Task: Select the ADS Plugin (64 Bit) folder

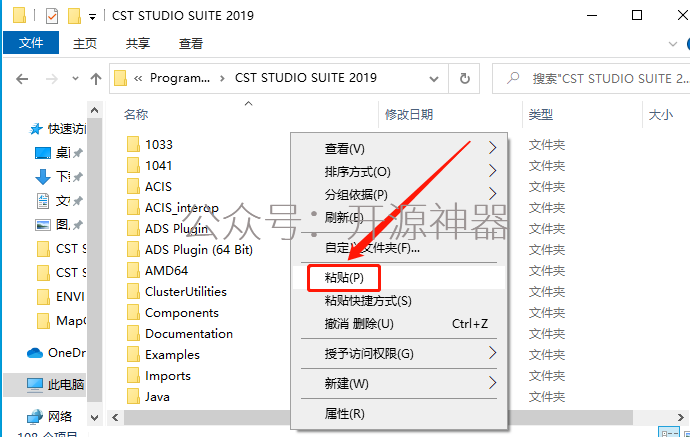Action: pos(199,250)
